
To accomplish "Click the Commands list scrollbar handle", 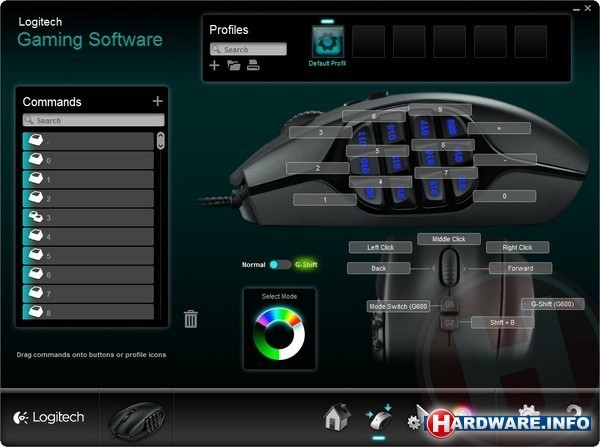I will pos(161,140).
